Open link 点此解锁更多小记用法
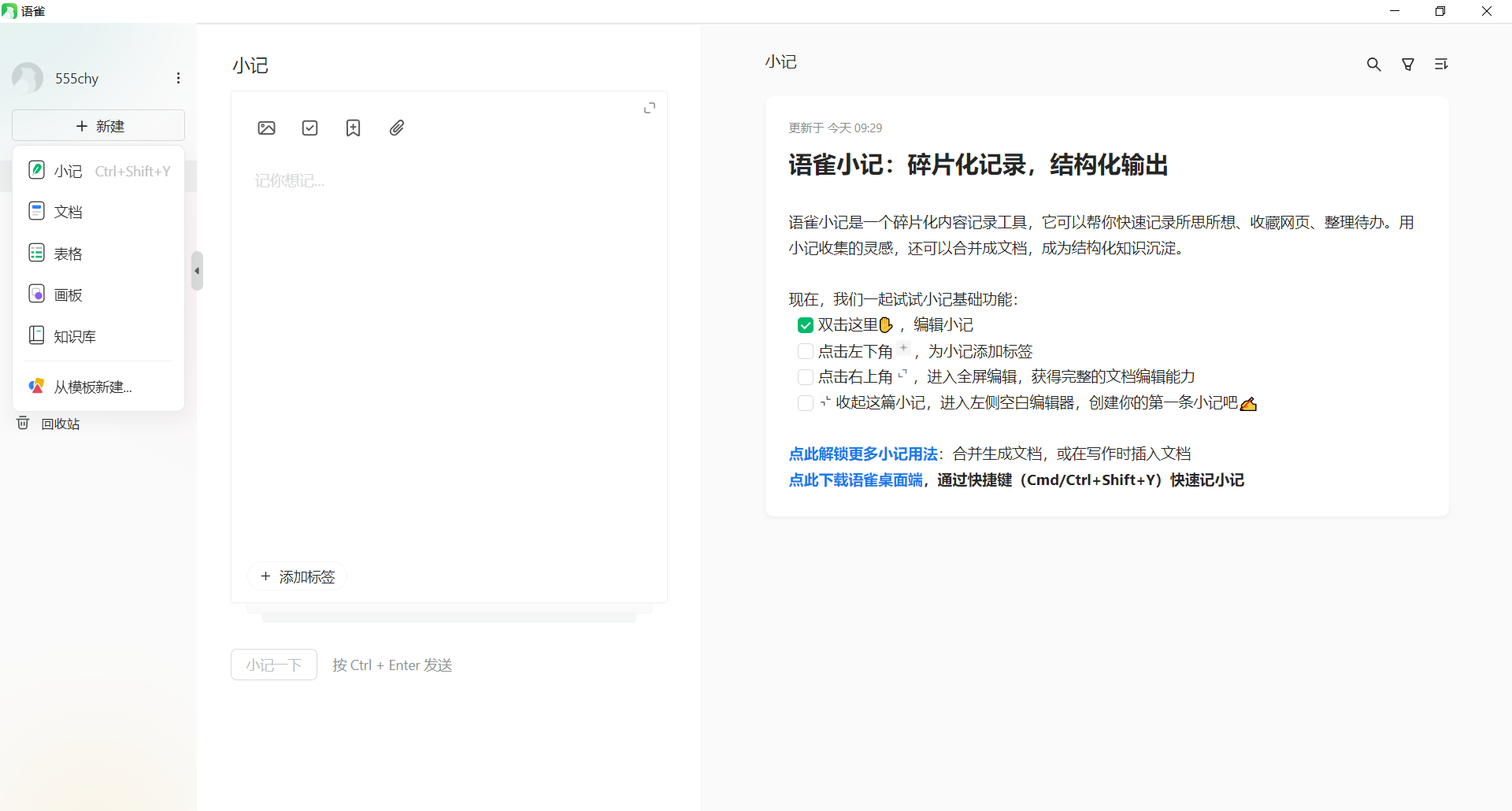The height and width of the screenshot is (811, 1512). pos(863,454)
